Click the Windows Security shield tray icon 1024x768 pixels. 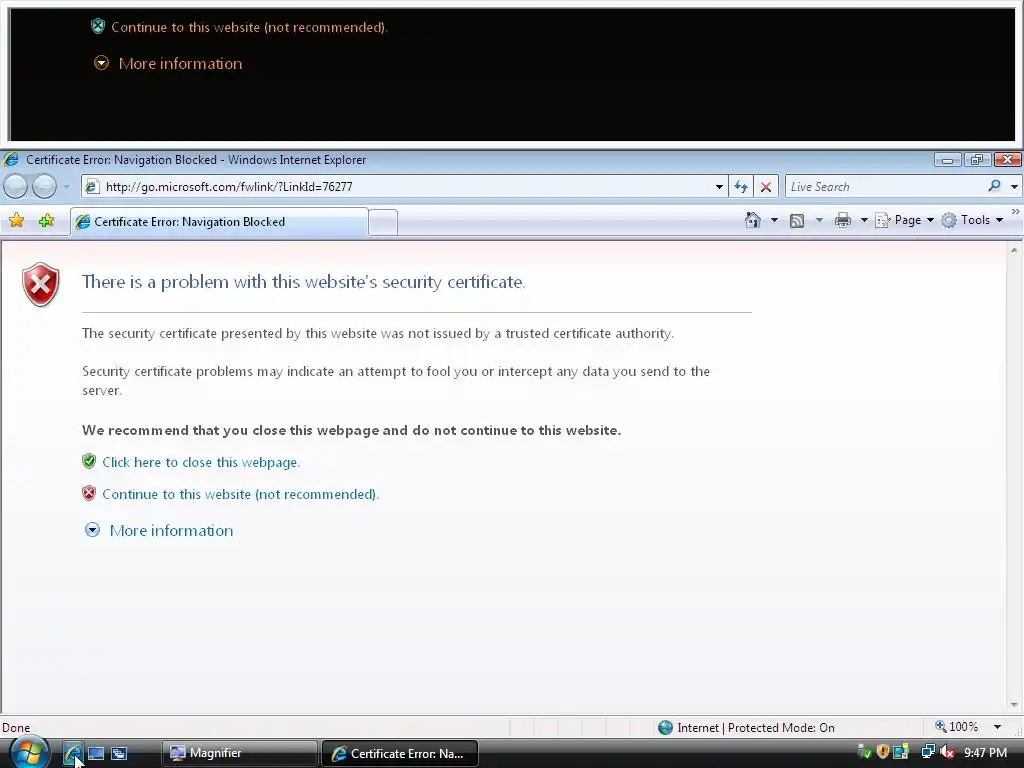883,752
